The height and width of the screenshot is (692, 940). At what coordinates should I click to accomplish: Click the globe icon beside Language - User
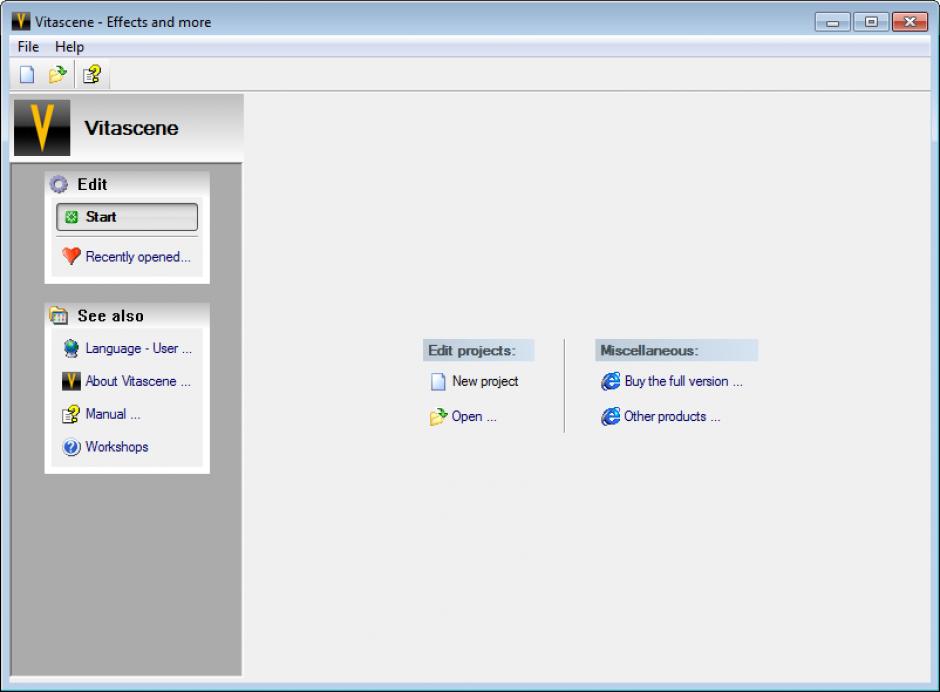click(x=71, y=348)
